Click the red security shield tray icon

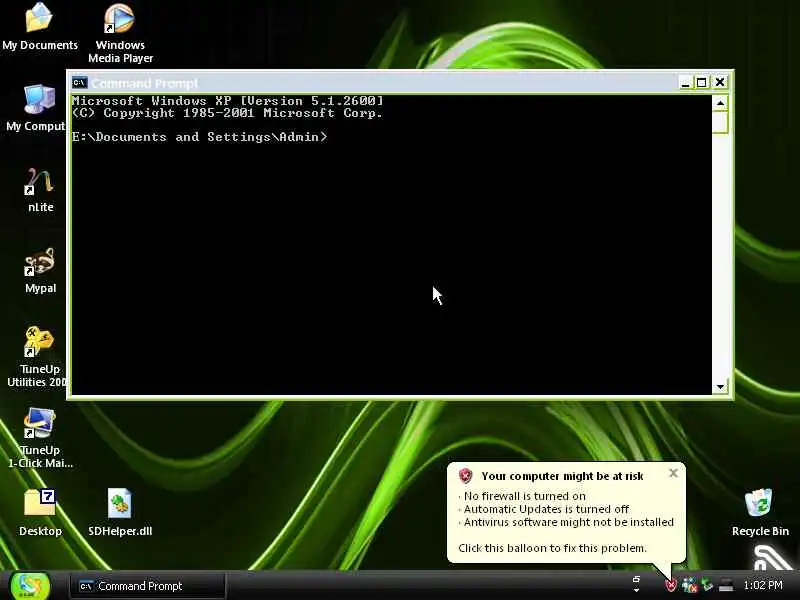click(x=670, y=585)
